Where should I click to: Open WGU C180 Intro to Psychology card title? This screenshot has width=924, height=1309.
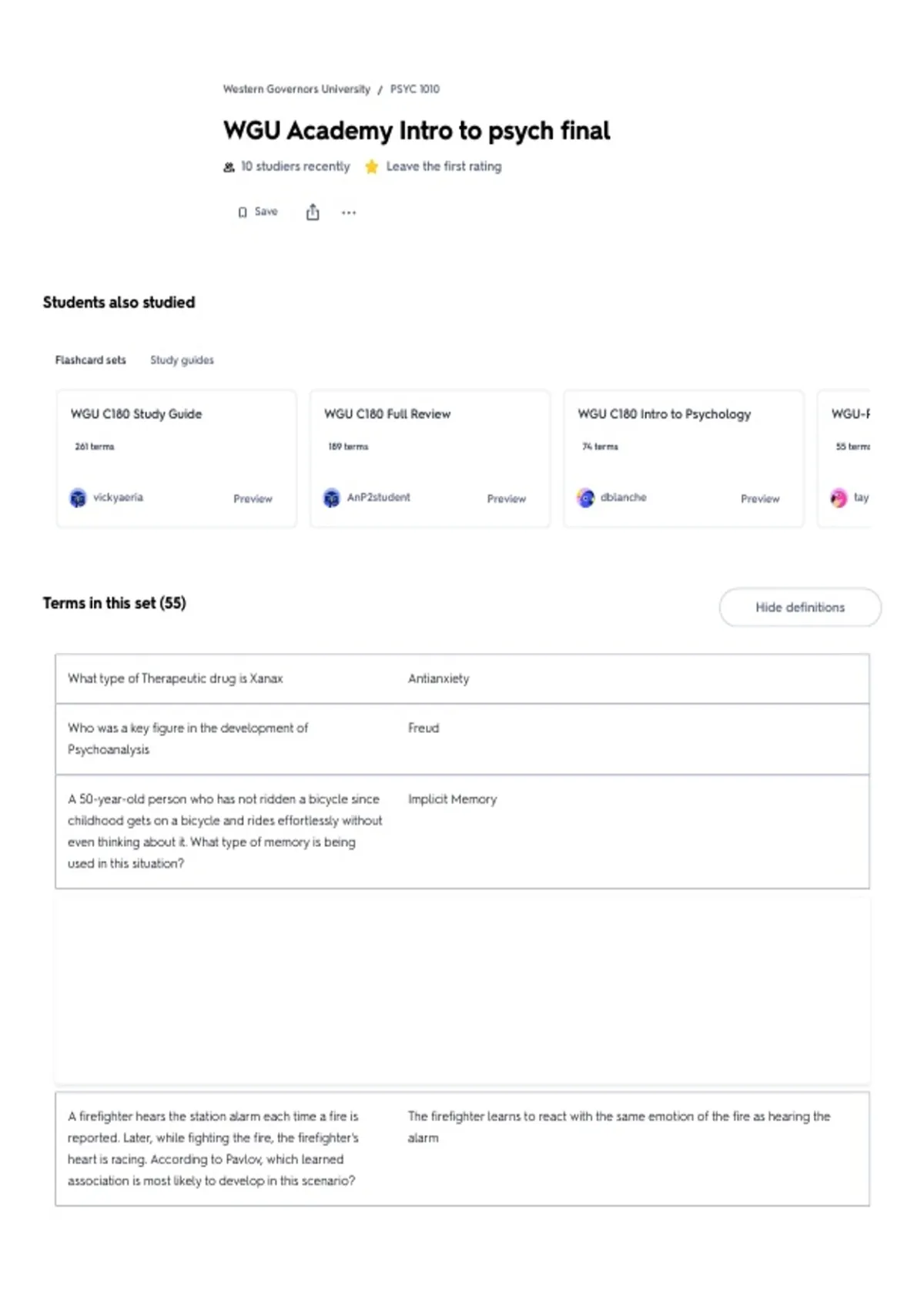[x=665, y=414]
